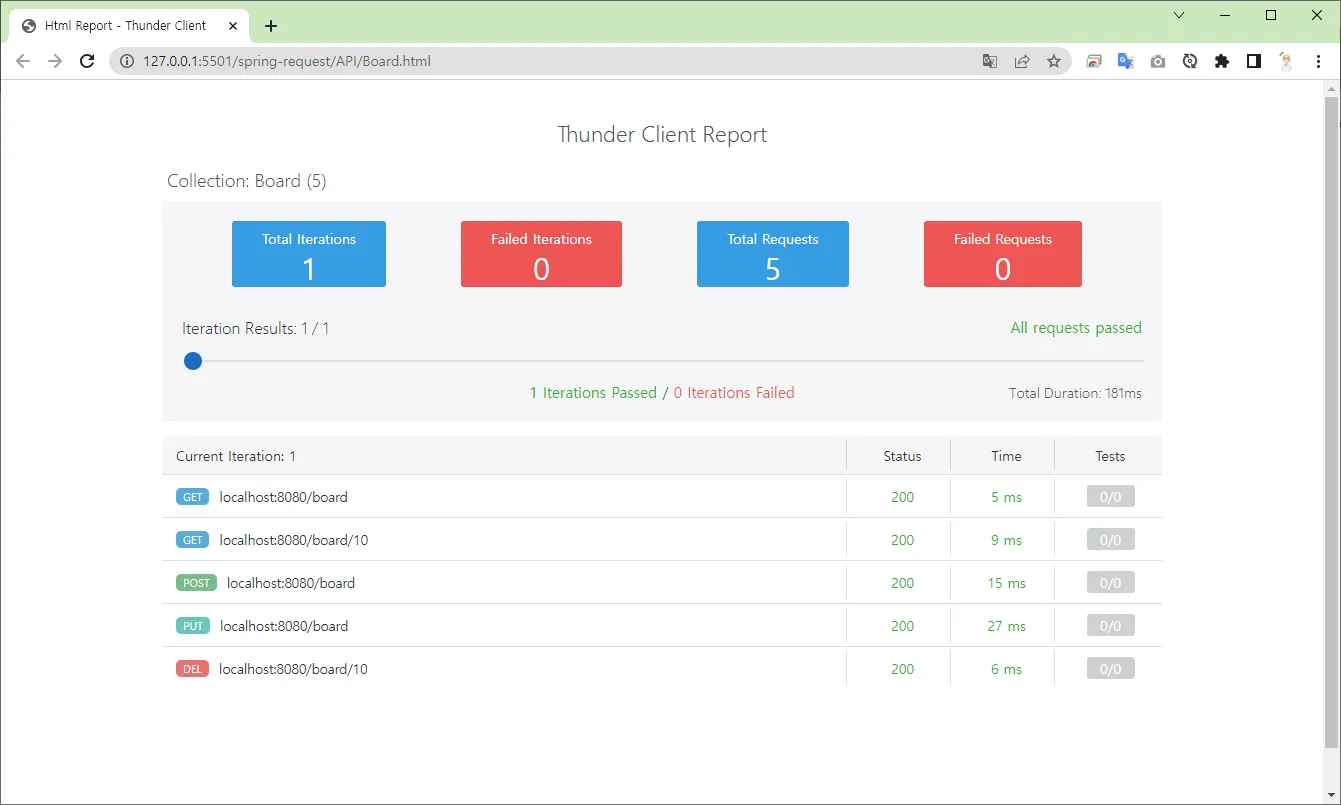Click the 1 Iterations Passed text
Image resolution: width=1341 pixels, height=805 pixels.
point(593,393)
